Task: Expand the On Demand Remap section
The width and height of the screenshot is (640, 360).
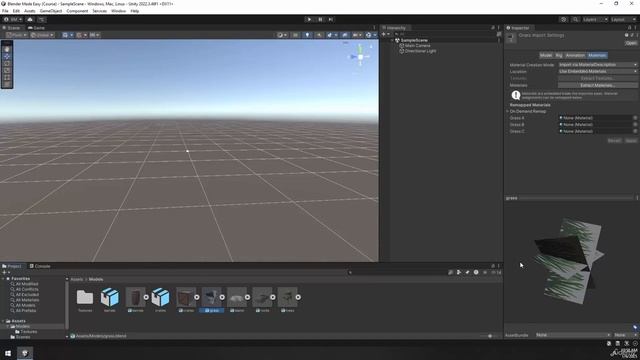Action: coord(507,111)
